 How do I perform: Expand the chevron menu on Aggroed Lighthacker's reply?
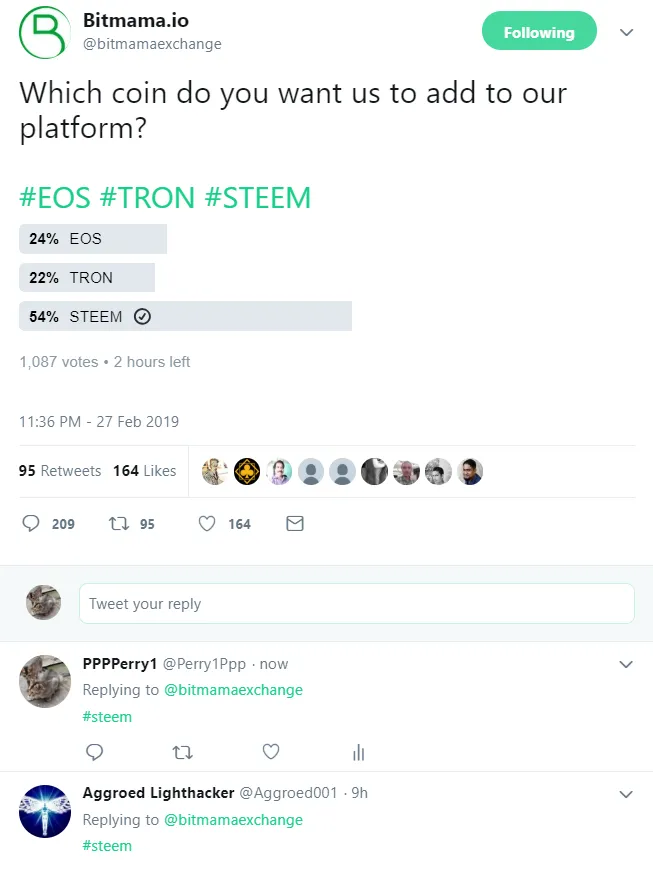(626, 794)
